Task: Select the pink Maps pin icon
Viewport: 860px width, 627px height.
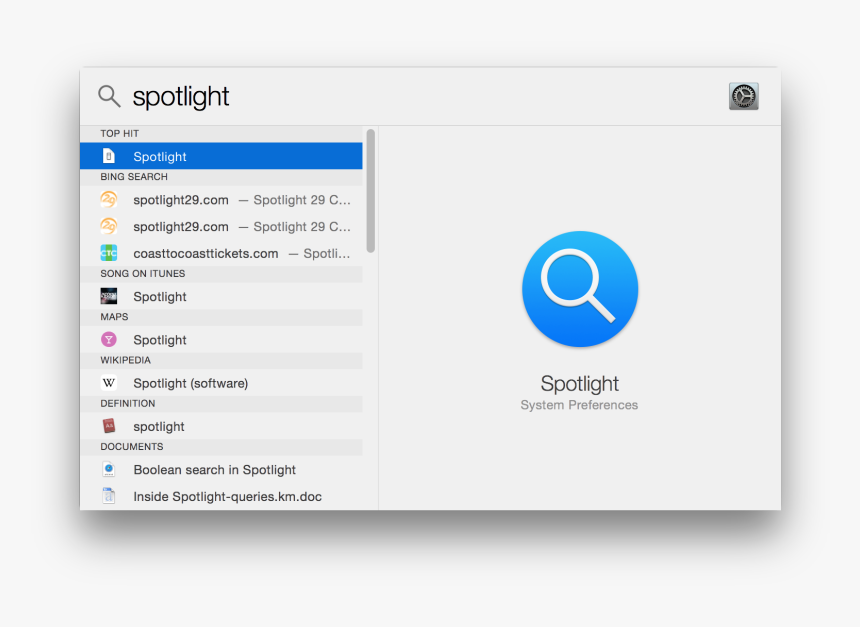Action: coord(109,340)
